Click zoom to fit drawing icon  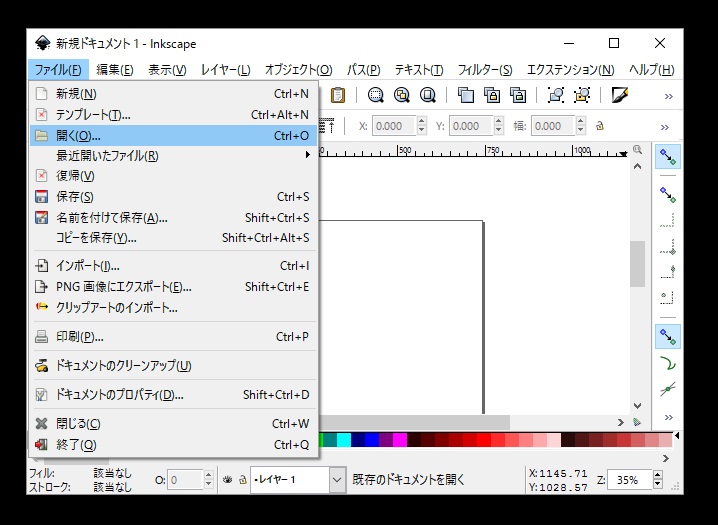pos(402,95)
